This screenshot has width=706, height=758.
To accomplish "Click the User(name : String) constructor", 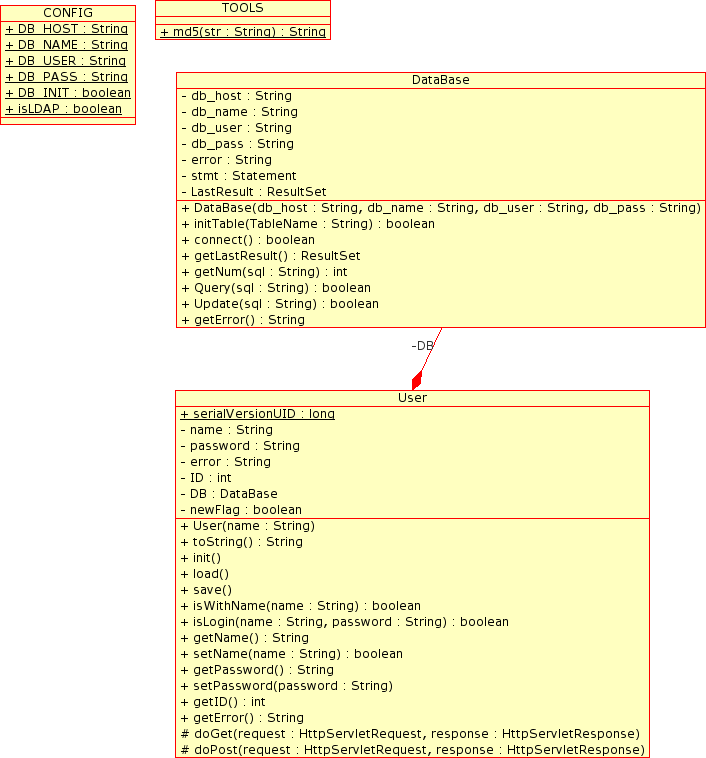I will tap(248, 526).
